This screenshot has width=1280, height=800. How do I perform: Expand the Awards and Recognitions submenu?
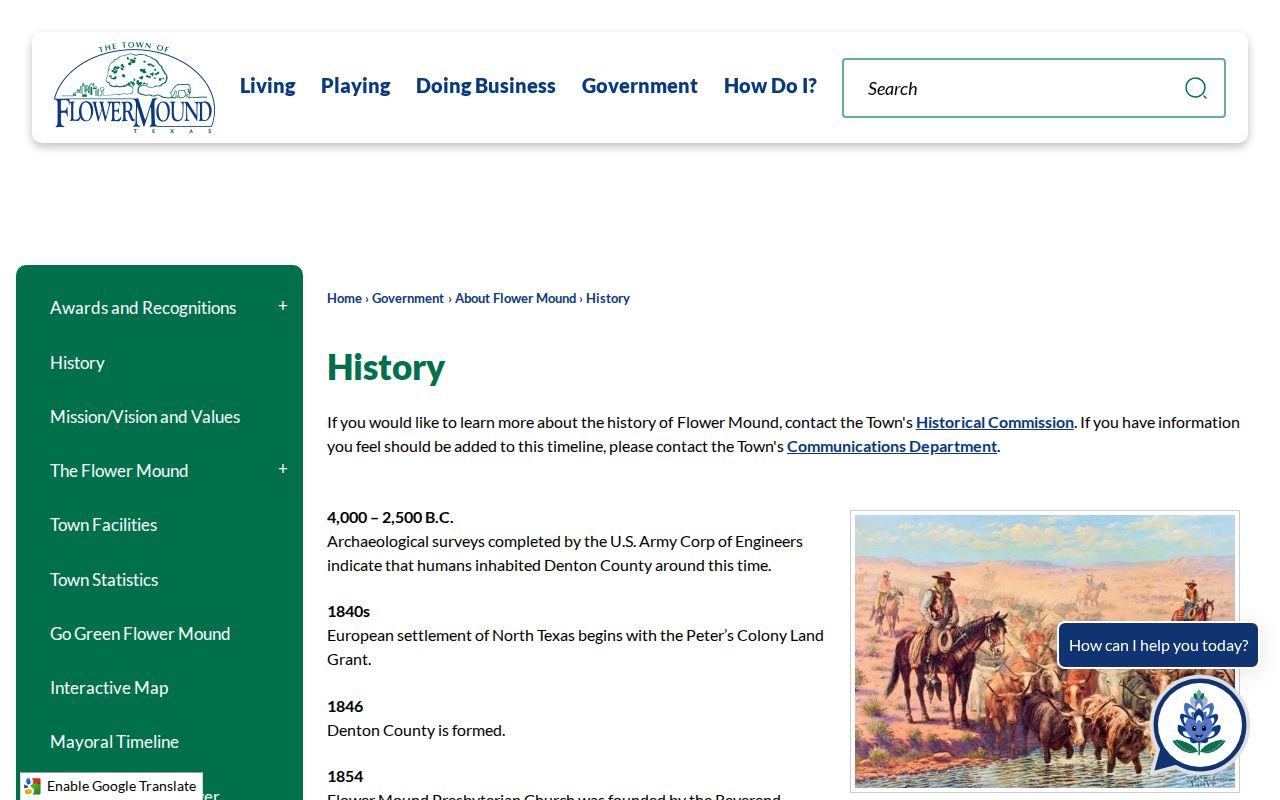point(283,306)
